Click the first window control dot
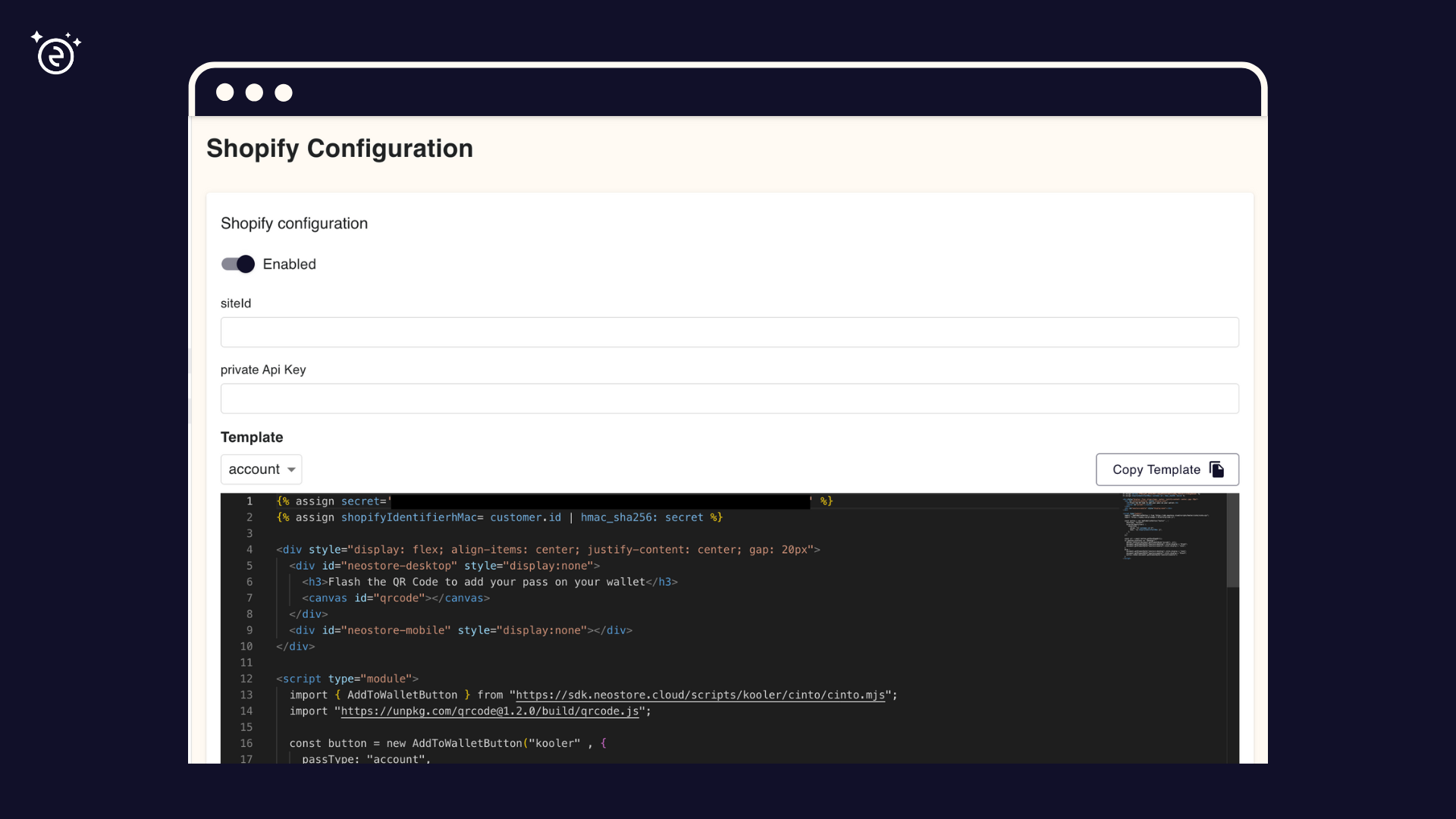This screenshot has height=819, width=1456. pos(224,92)
